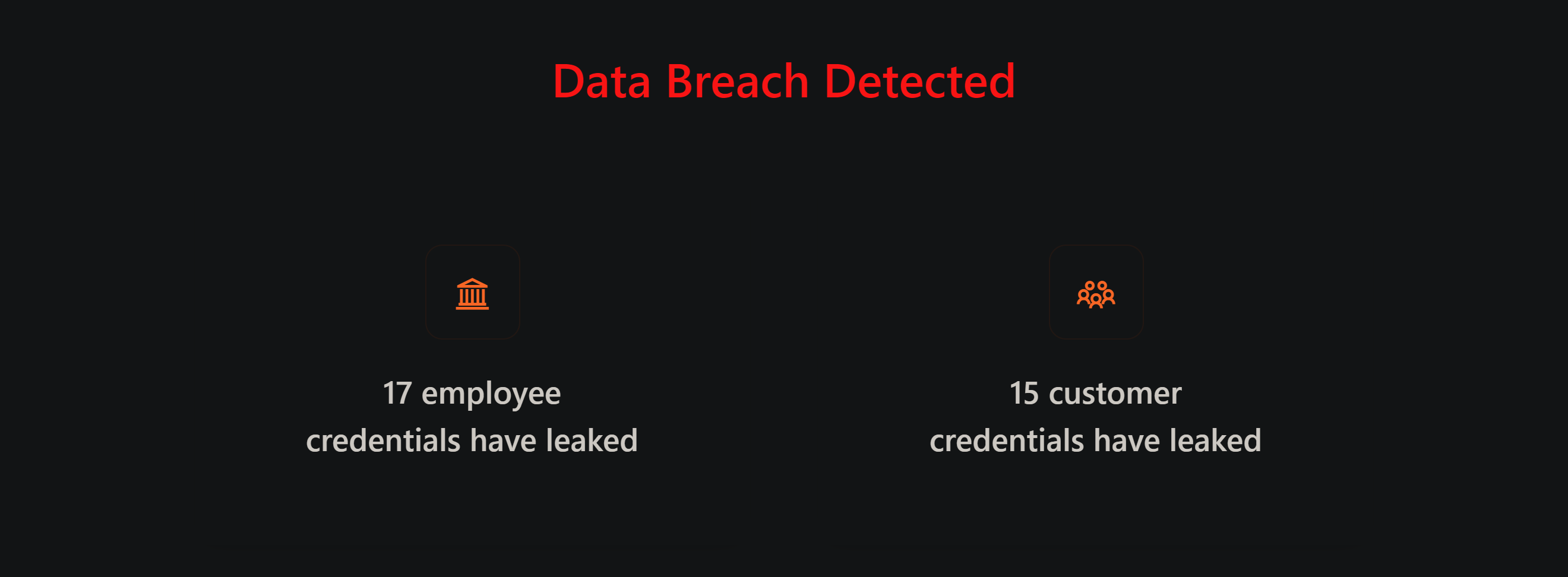Click the orange group of people icon
This screenshot has height=577, width=1568.
click(x=1096, y=294)
